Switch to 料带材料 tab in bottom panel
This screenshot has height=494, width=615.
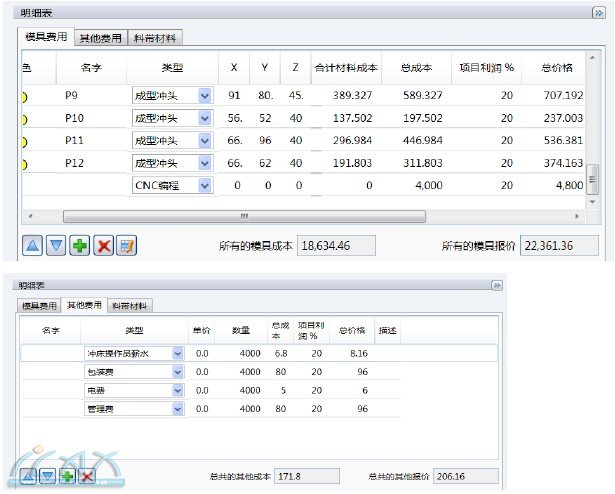(129, 306)
